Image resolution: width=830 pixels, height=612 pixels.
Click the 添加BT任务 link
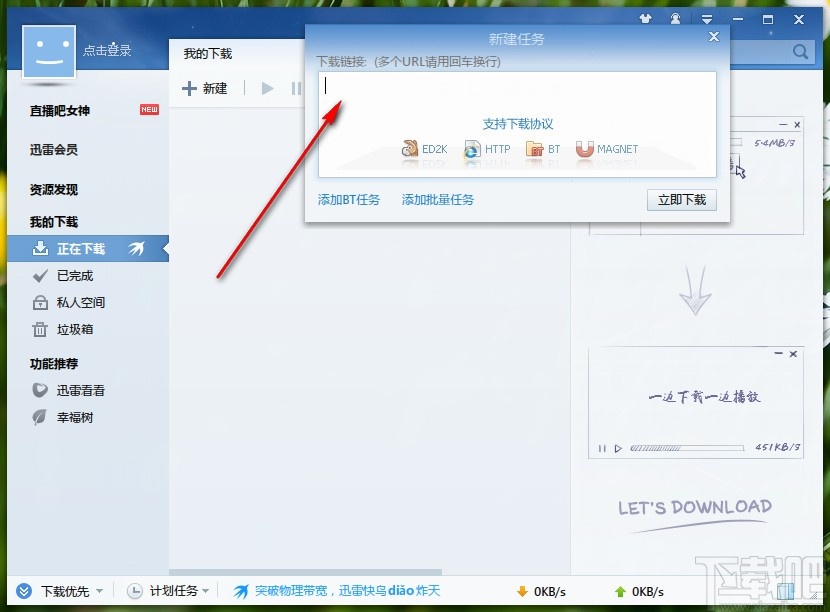pos(349,200)
